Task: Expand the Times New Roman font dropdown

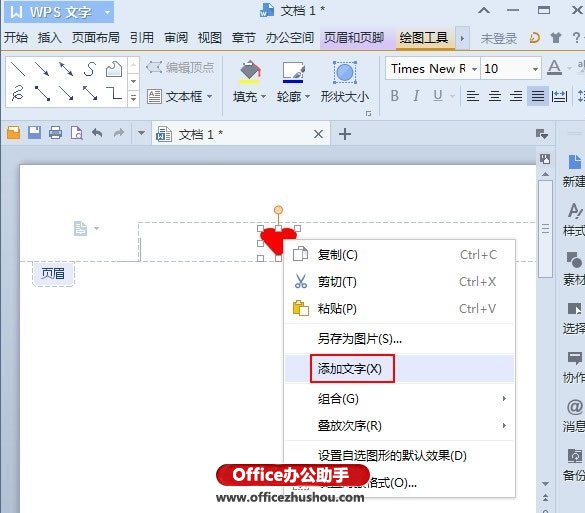Action: (474, 69)
